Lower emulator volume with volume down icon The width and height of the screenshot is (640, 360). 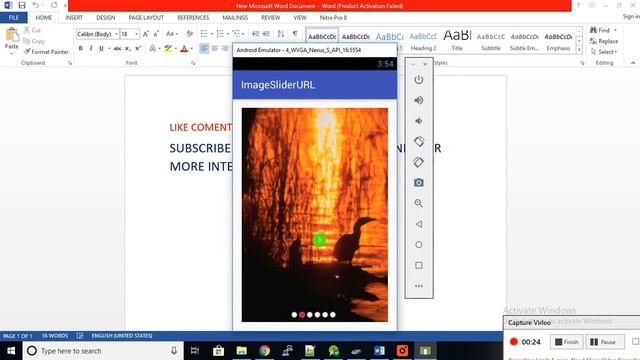coord(418,121)
